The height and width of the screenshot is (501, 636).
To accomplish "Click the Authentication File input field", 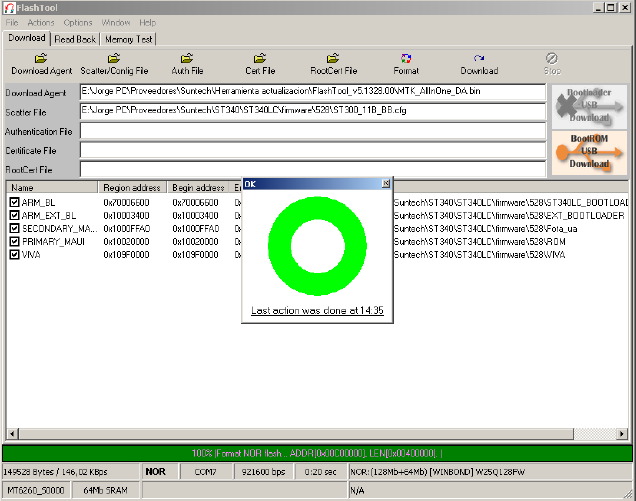I will [x=313, y=130].
